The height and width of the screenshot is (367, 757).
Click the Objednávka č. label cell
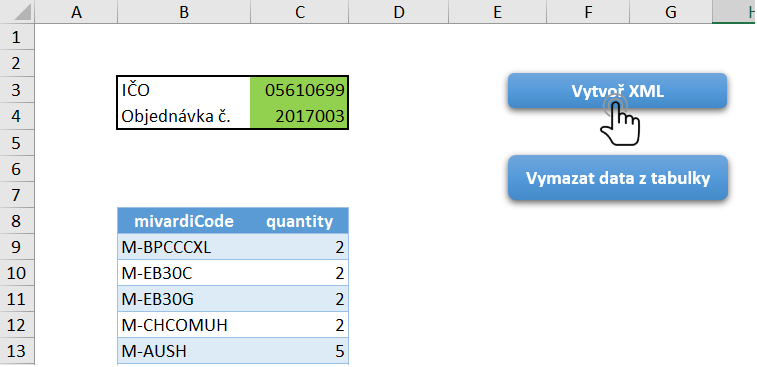(x=184, y=116)
